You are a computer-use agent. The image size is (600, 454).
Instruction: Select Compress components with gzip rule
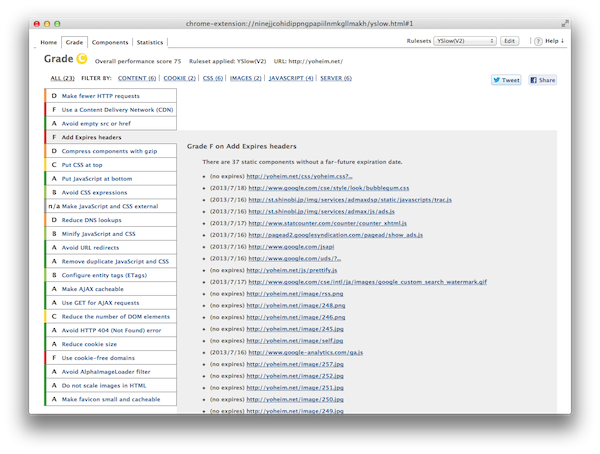pos(111,151)
